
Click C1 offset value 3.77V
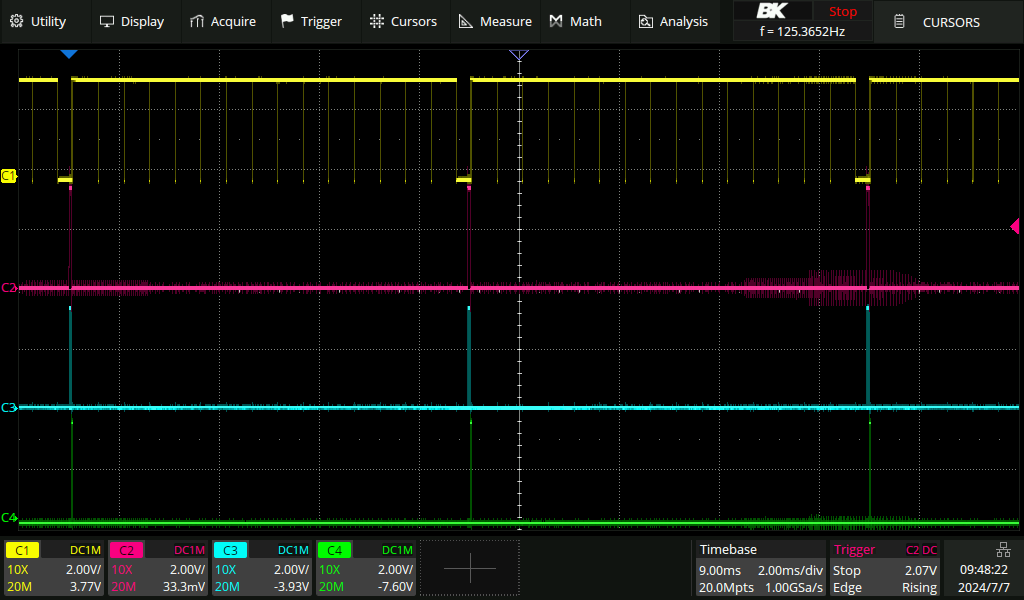[x=86, y=586]
